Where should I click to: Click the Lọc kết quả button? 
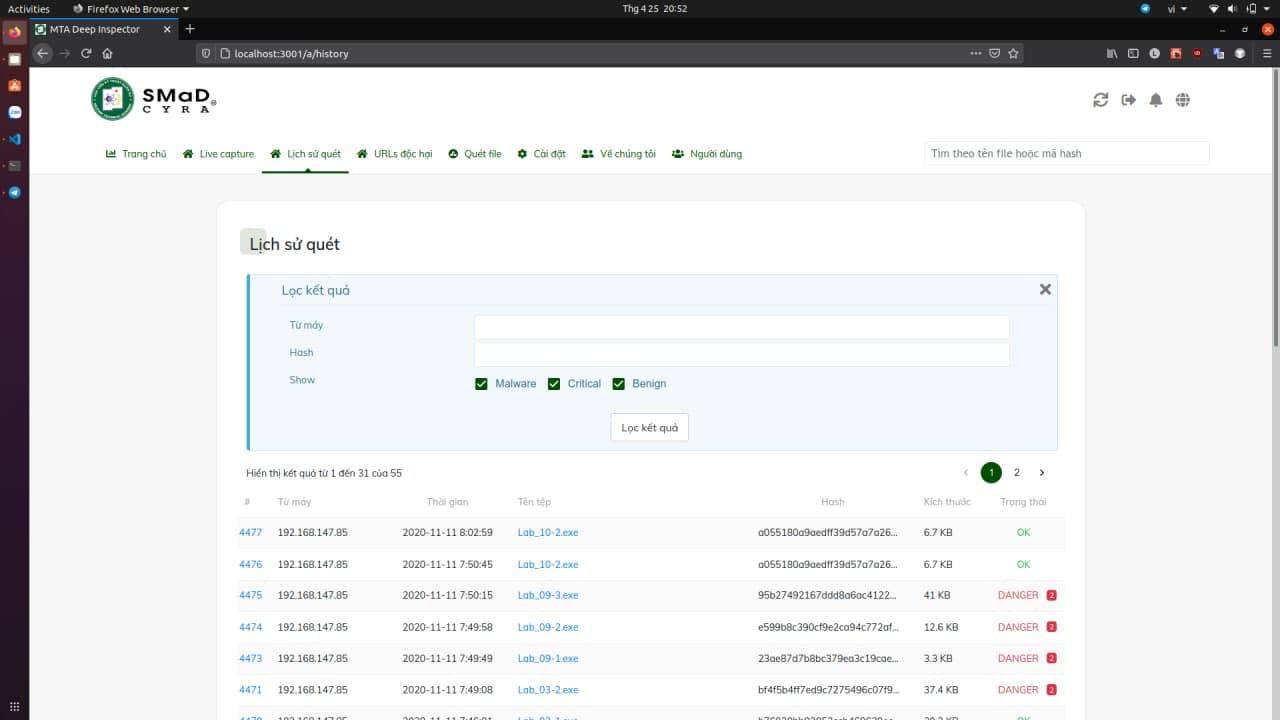tap(650, 428)
